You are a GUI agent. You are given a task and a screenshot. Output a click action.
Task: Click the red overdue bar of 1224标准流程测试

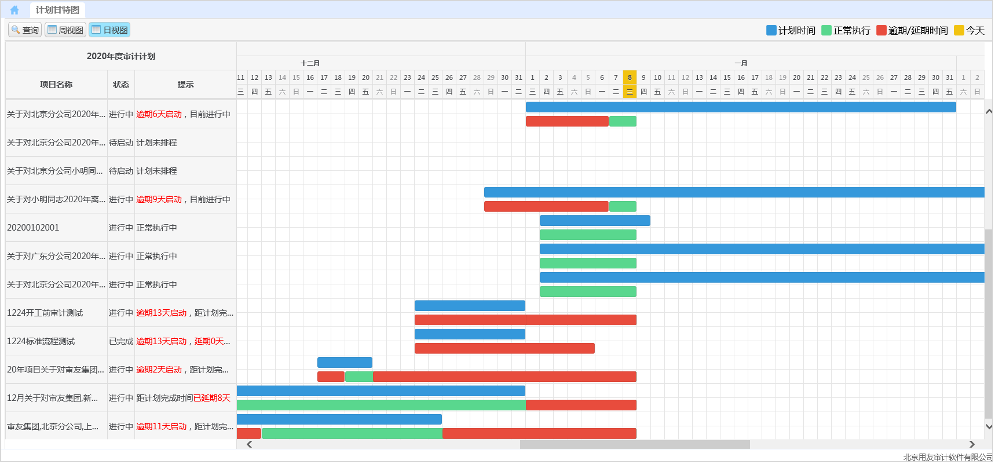click(x=504, y=349)
